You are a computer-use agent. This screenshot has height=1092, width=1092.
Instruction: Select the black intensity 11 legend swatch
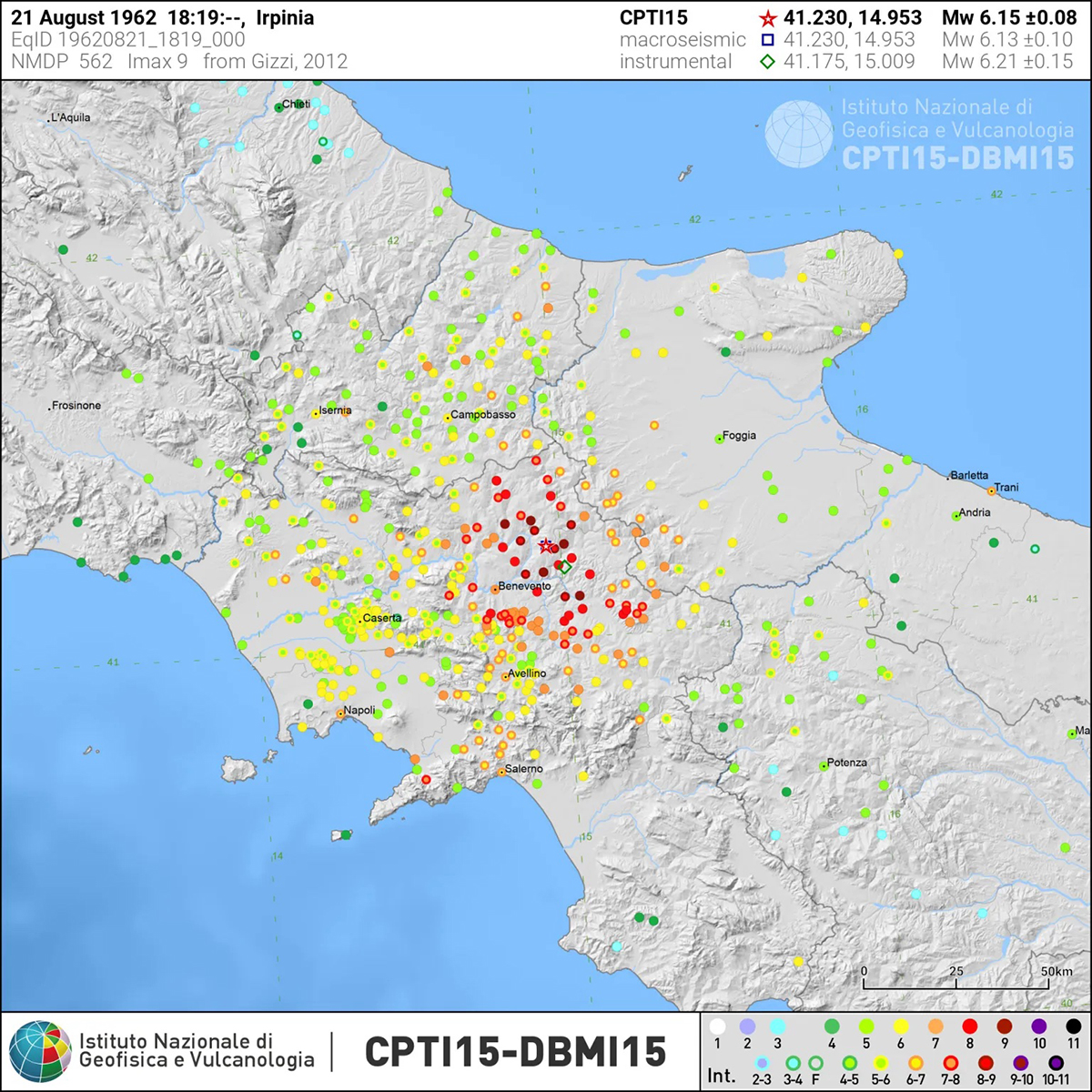coord(1073,1027)
